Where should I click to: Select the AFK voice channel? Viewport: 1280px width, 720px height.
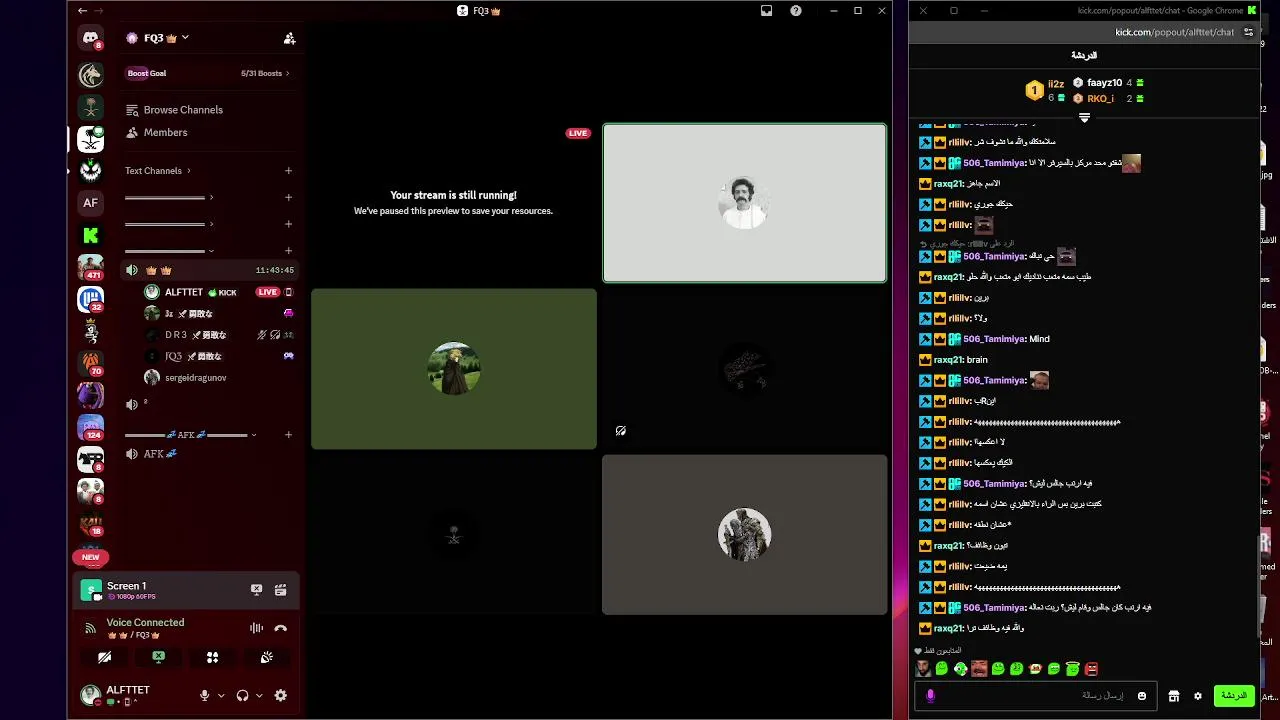(x=210, y=454)
